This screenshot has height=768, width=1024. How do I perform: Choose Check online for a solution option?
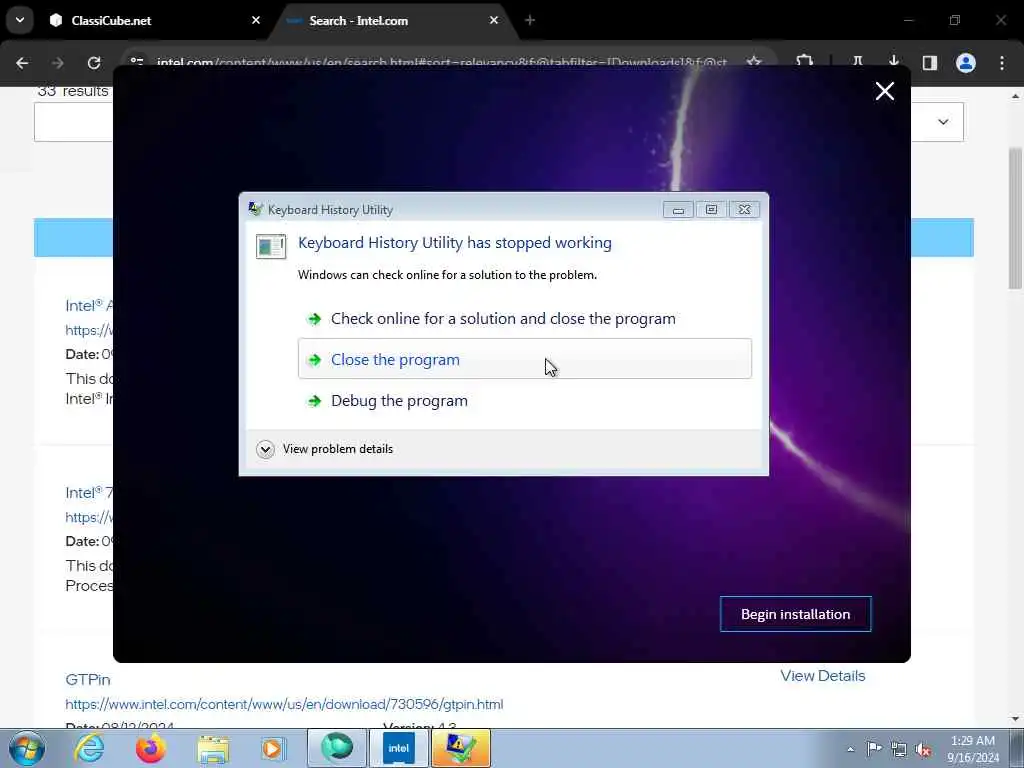[x=524, y=319]
